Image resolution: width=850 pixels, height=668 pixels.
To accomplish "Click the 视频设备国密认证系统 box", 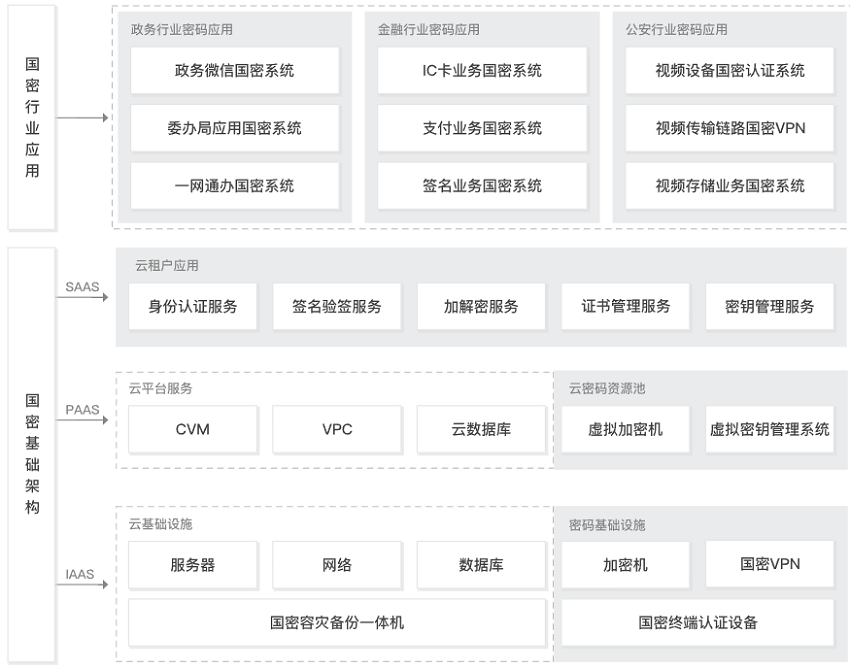I will click(730, 71).
